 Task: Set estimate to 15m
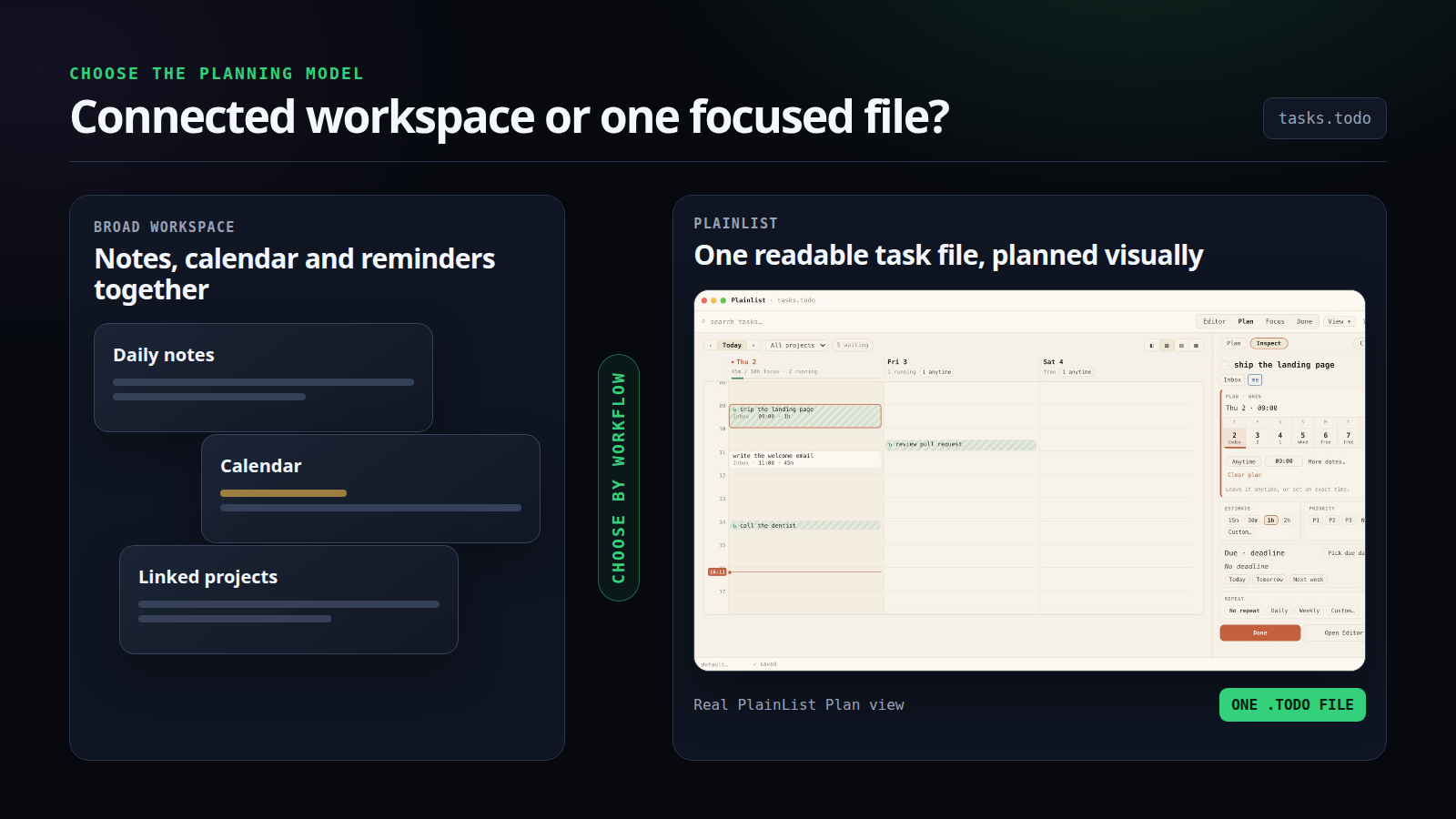click(1234, 521)
